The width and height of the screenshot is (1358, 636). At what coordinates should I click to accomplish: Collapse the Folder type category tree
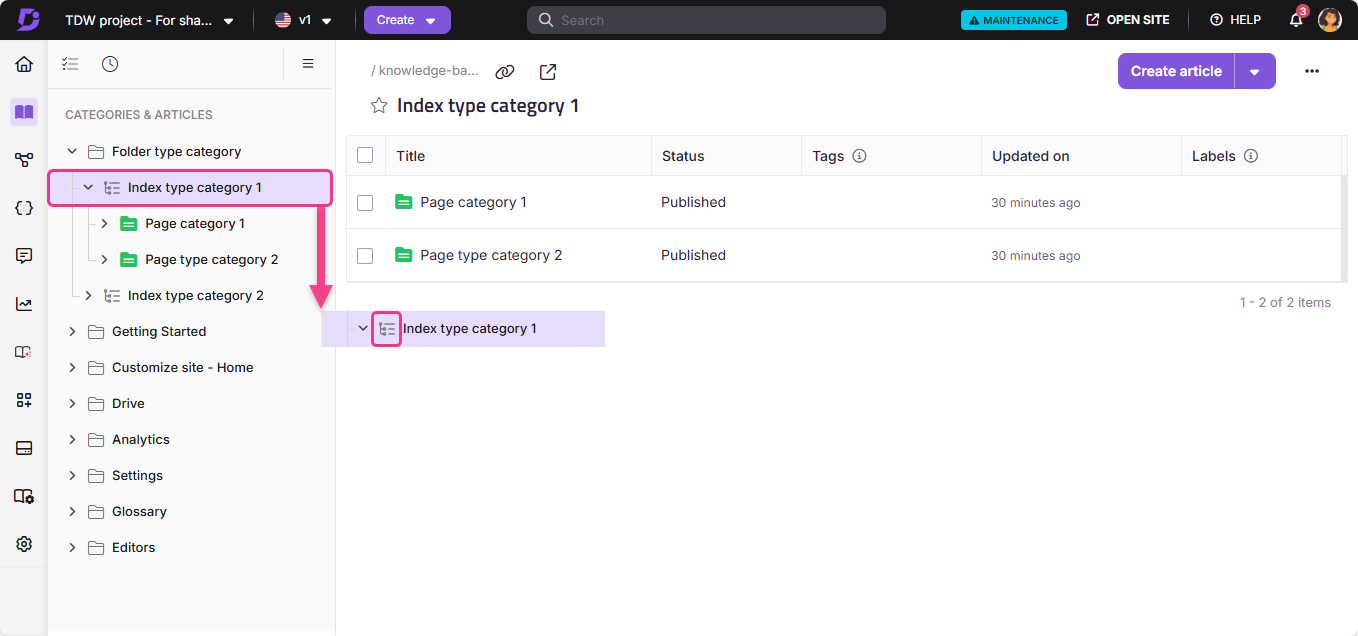(71, 151)
